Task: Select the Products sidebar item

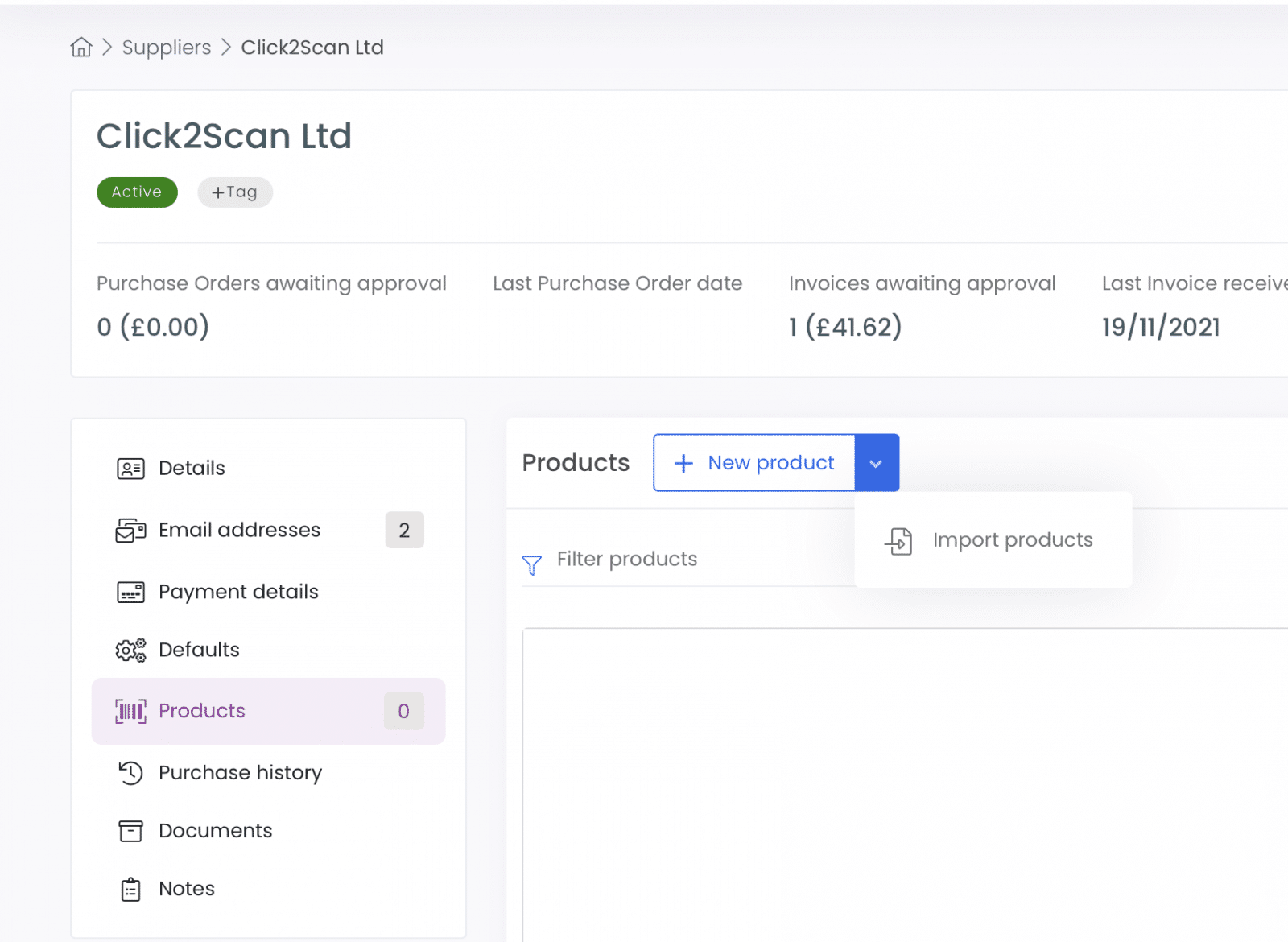Action: pyautogui.click(x=268, y=711)
